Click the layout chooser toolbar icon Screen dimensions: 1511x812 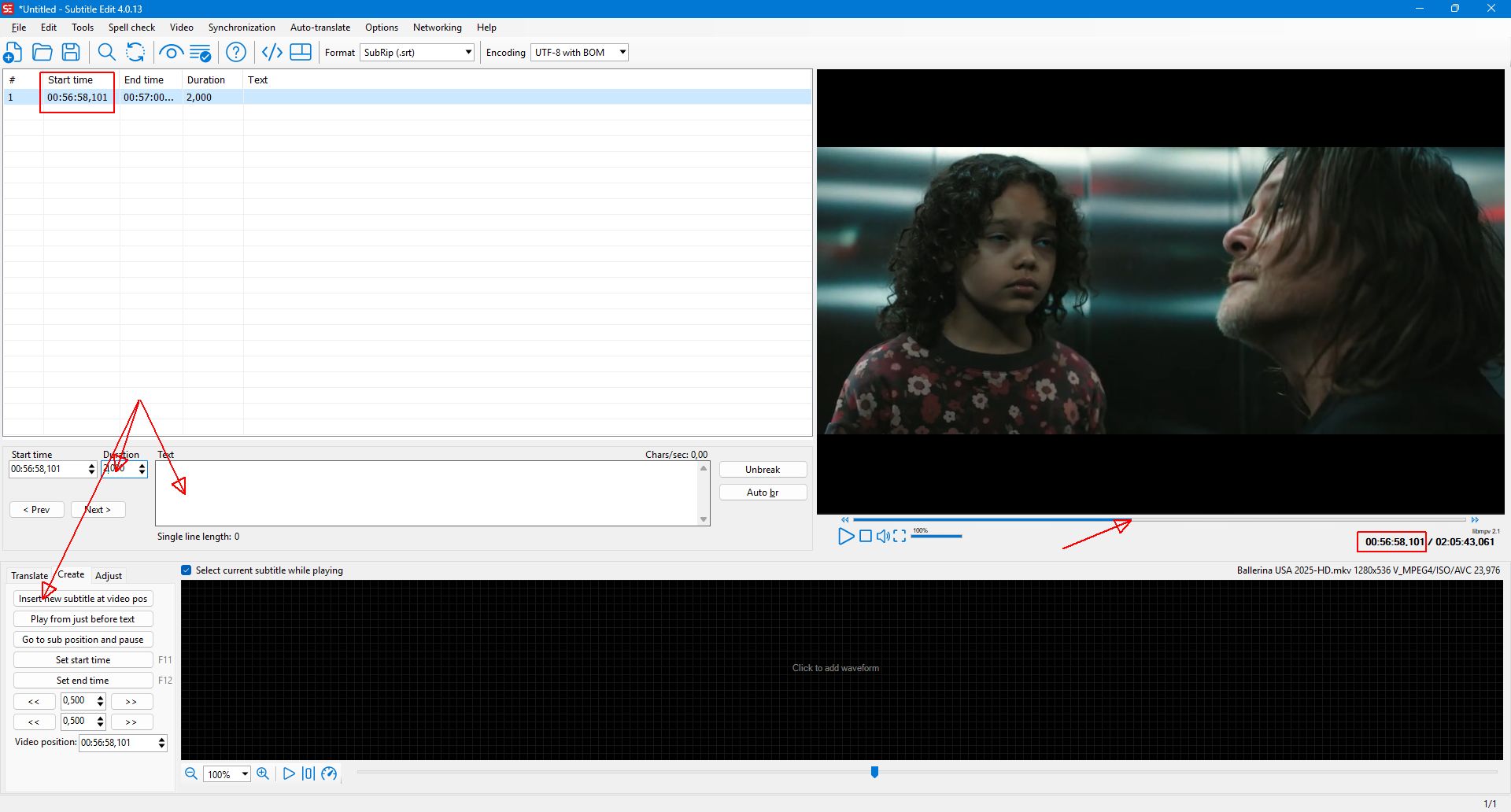pyautogui.click(x=301, y=53)
